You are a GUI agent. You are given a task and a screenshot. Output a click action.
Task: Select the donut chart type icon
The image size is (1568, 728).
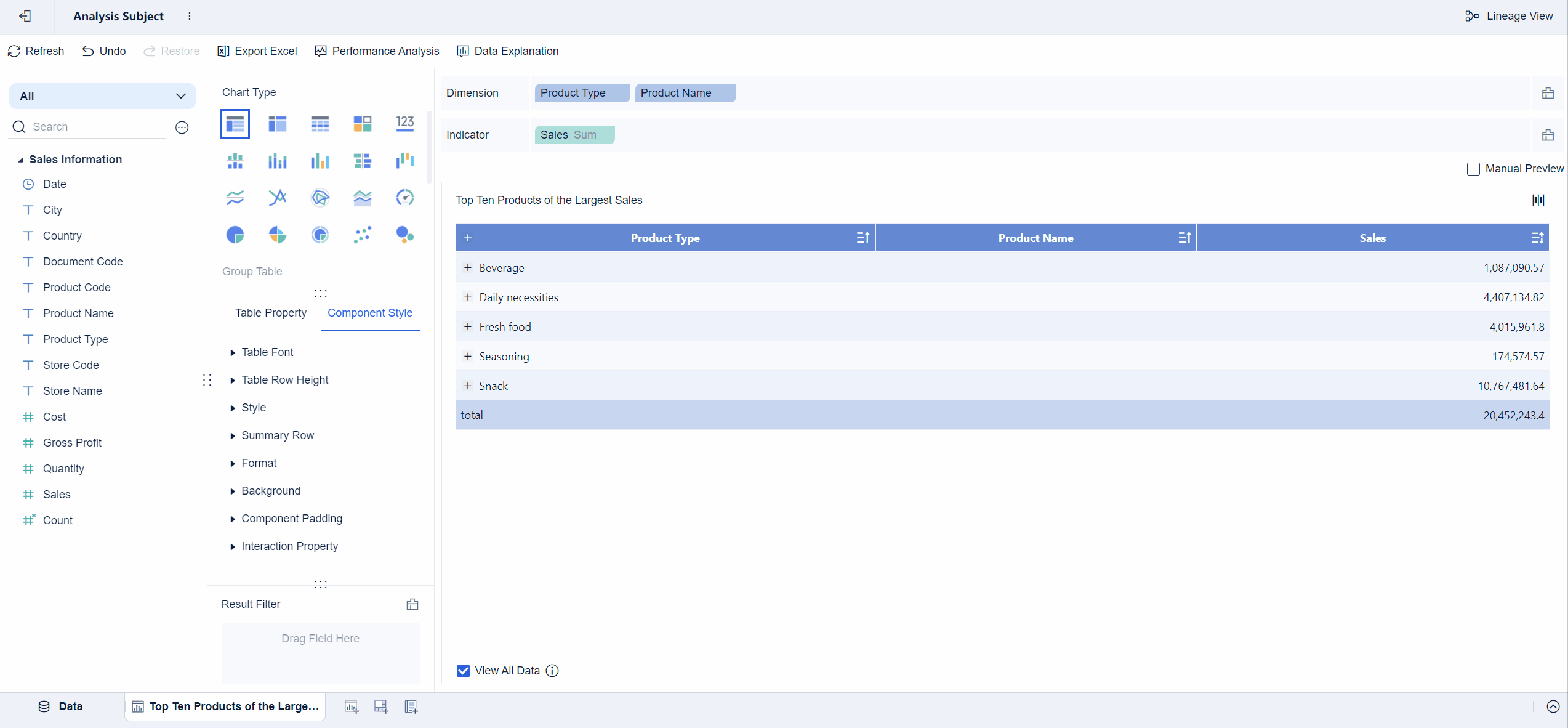click(x=320, y=235)
